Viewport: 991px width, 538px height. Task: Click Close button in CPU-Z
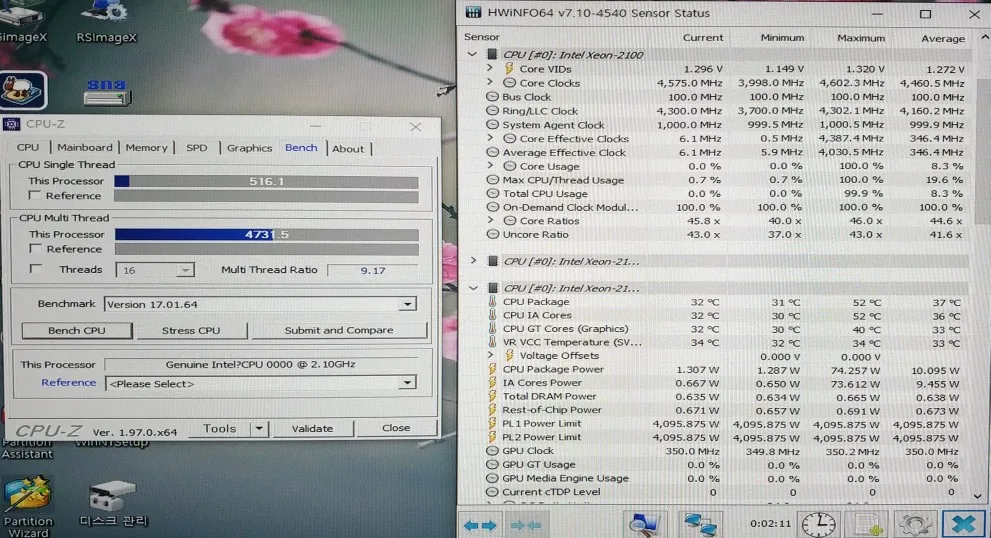pyautogui.click(x=396, y=428)
